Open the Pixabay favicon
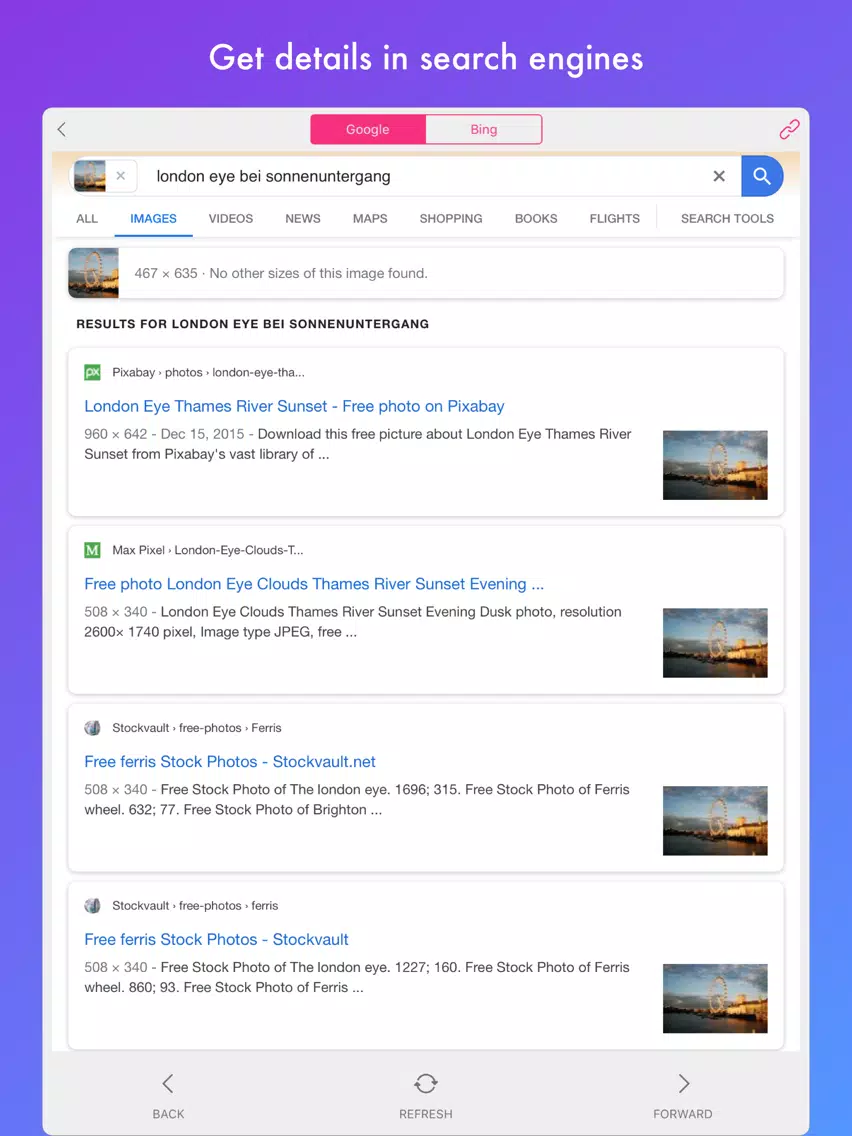852x1136 pixels. (x=93, y=372)
